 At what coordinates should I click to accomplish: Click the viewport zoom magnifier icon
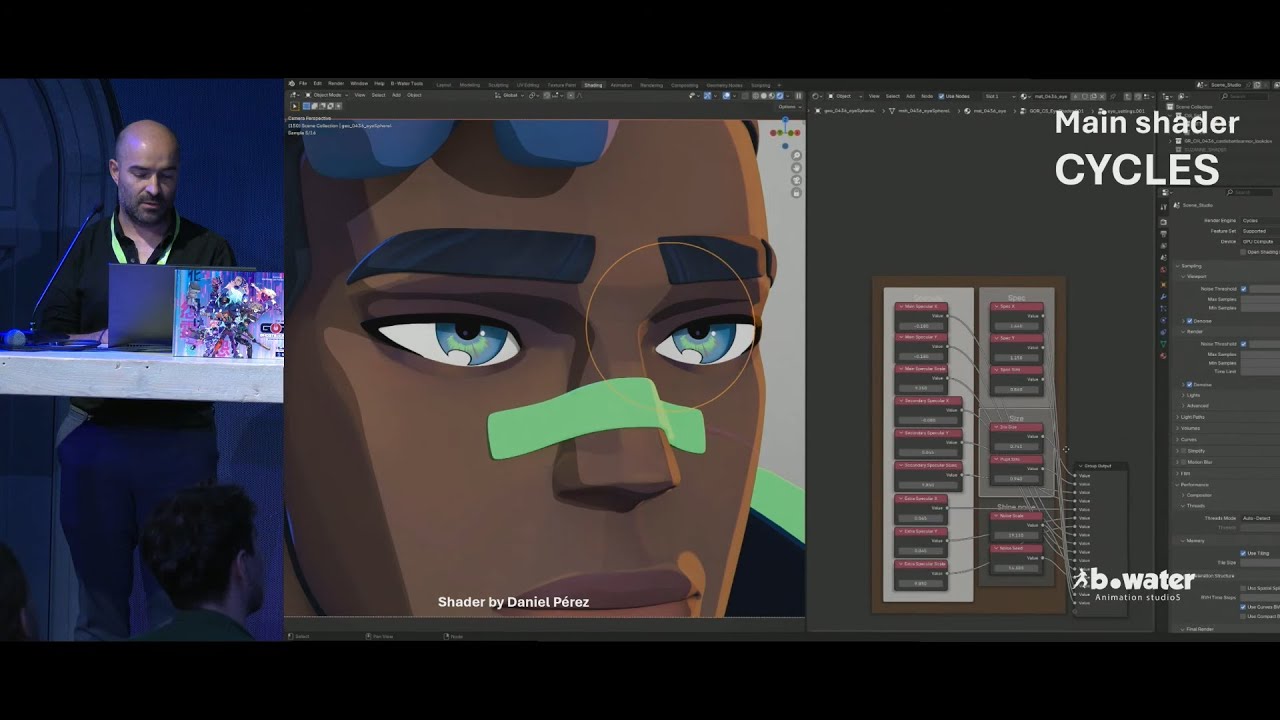pos(797,155)
